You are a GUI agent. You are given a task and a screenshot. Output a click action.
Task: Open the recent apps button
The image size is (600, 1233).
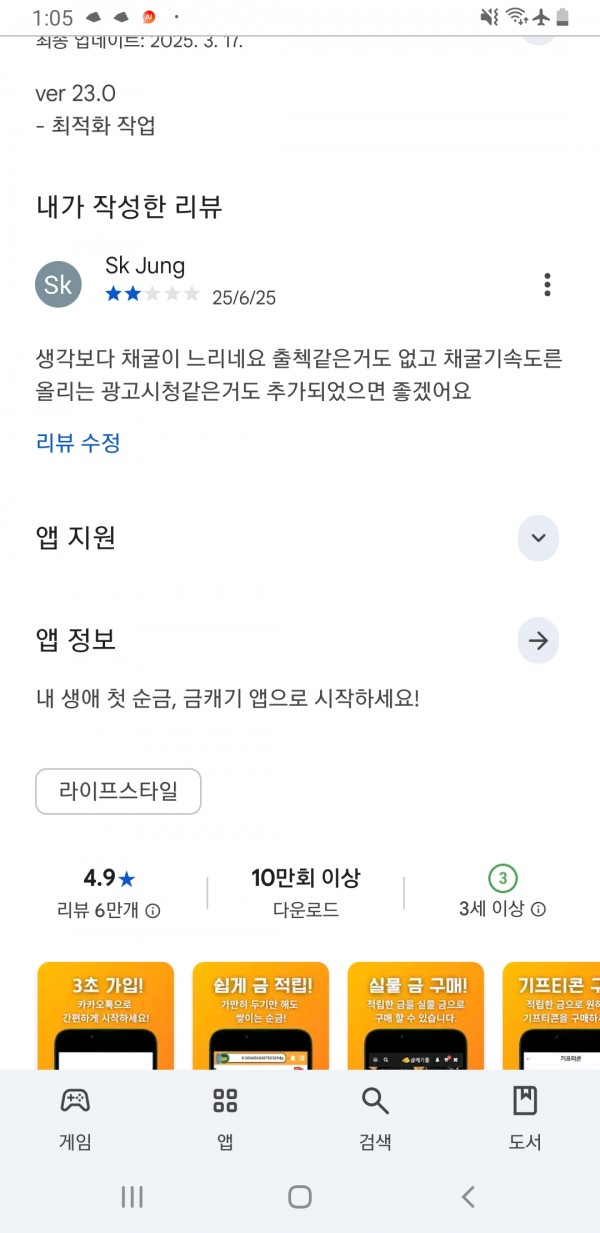tap(132, 1196)
